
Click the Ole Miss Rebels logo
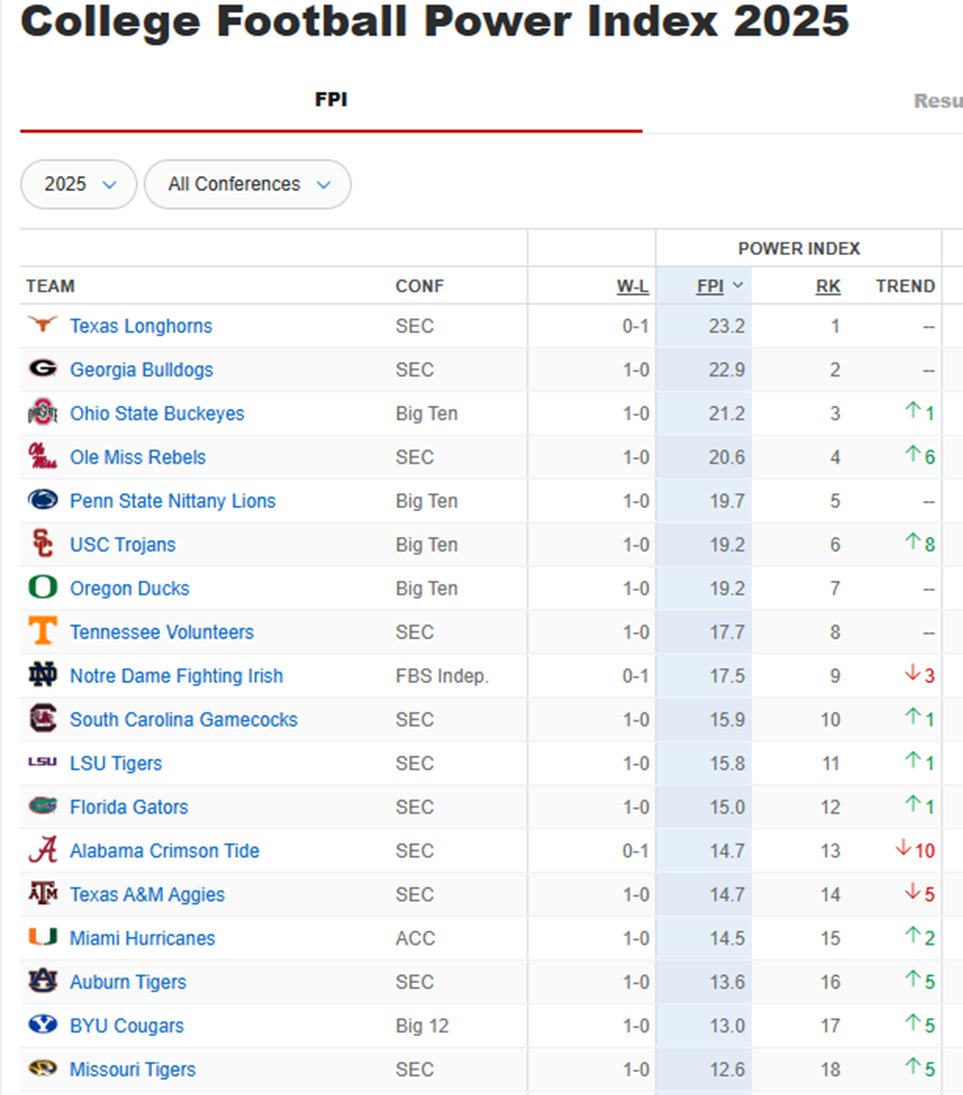pos(43,456)
